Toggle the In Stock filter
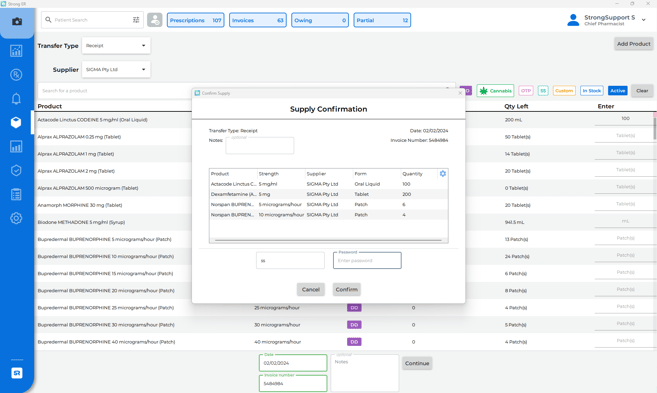The width and height of the screenshot is (657, 393). coord(592,90)
